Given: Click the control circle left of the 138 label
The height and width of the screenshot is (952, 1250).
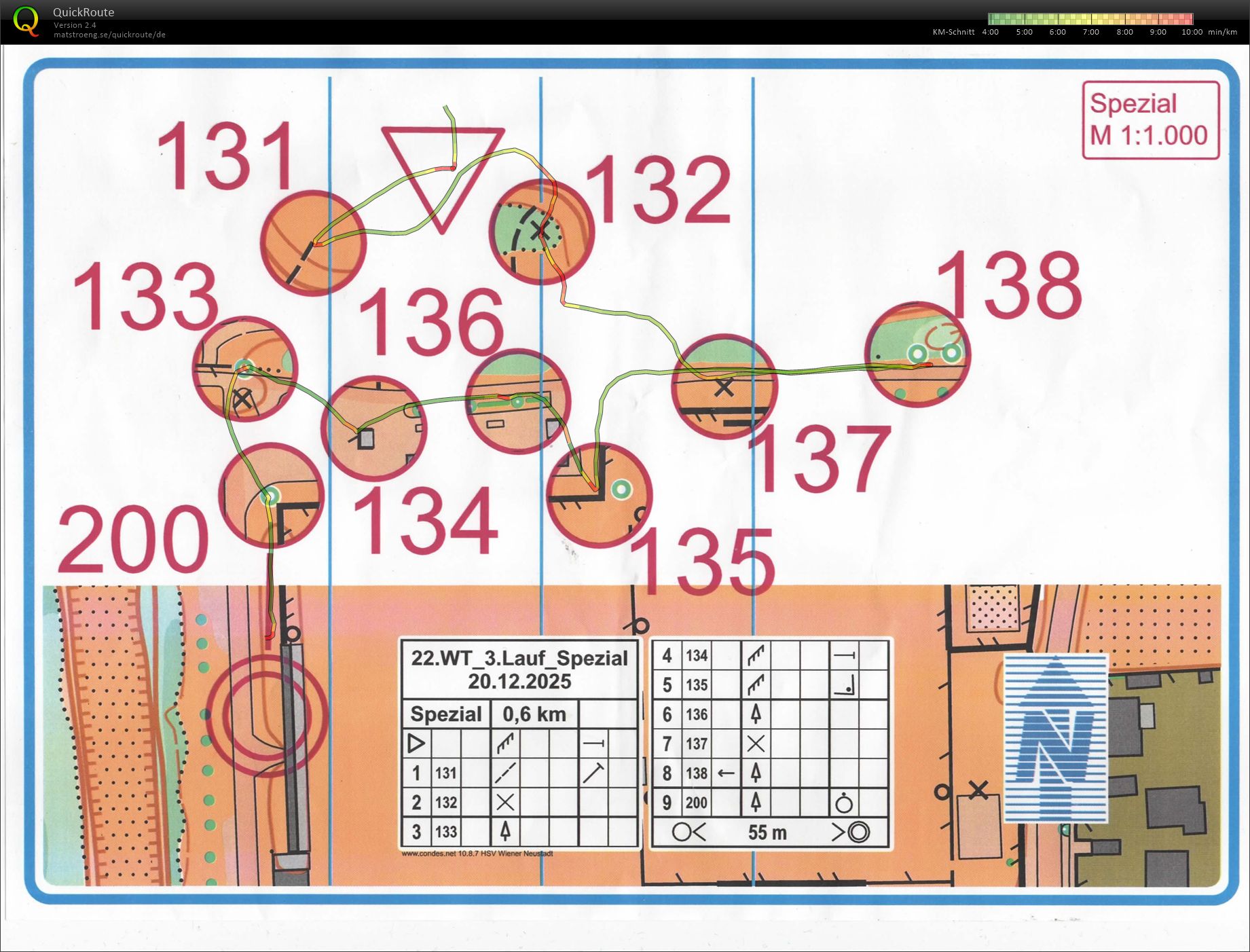Looking at the screenshot, I should pyautogui.click(x=917, y=354).
